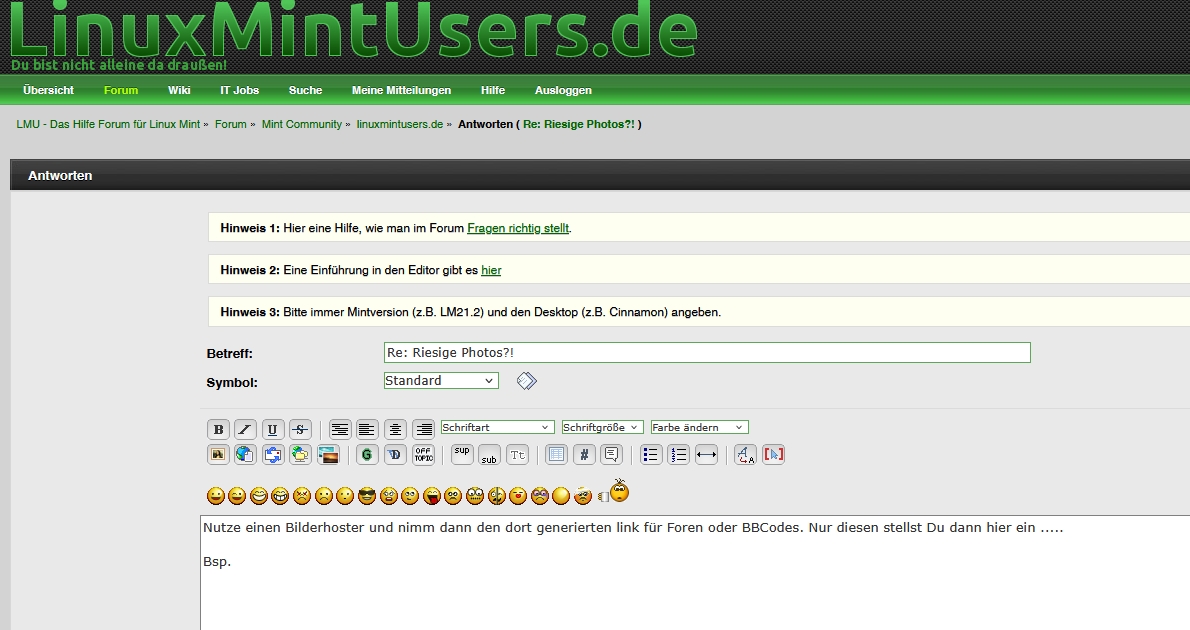
Task: Insert a hyperlink via globe icon
Action: tap(244, 454)
